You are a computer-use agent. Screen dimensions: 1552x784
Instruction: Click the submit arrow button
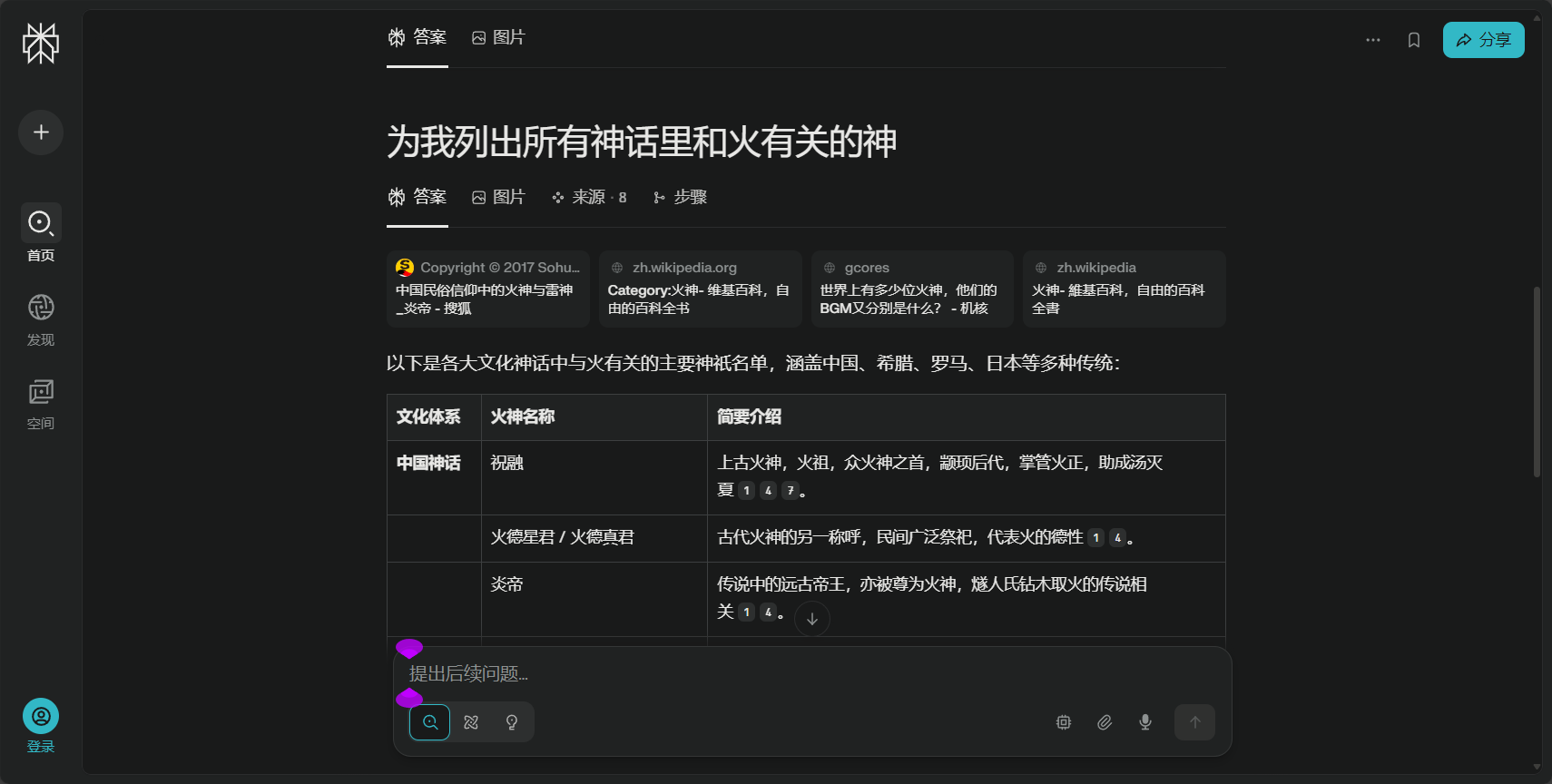click(x=1194, y=722)
